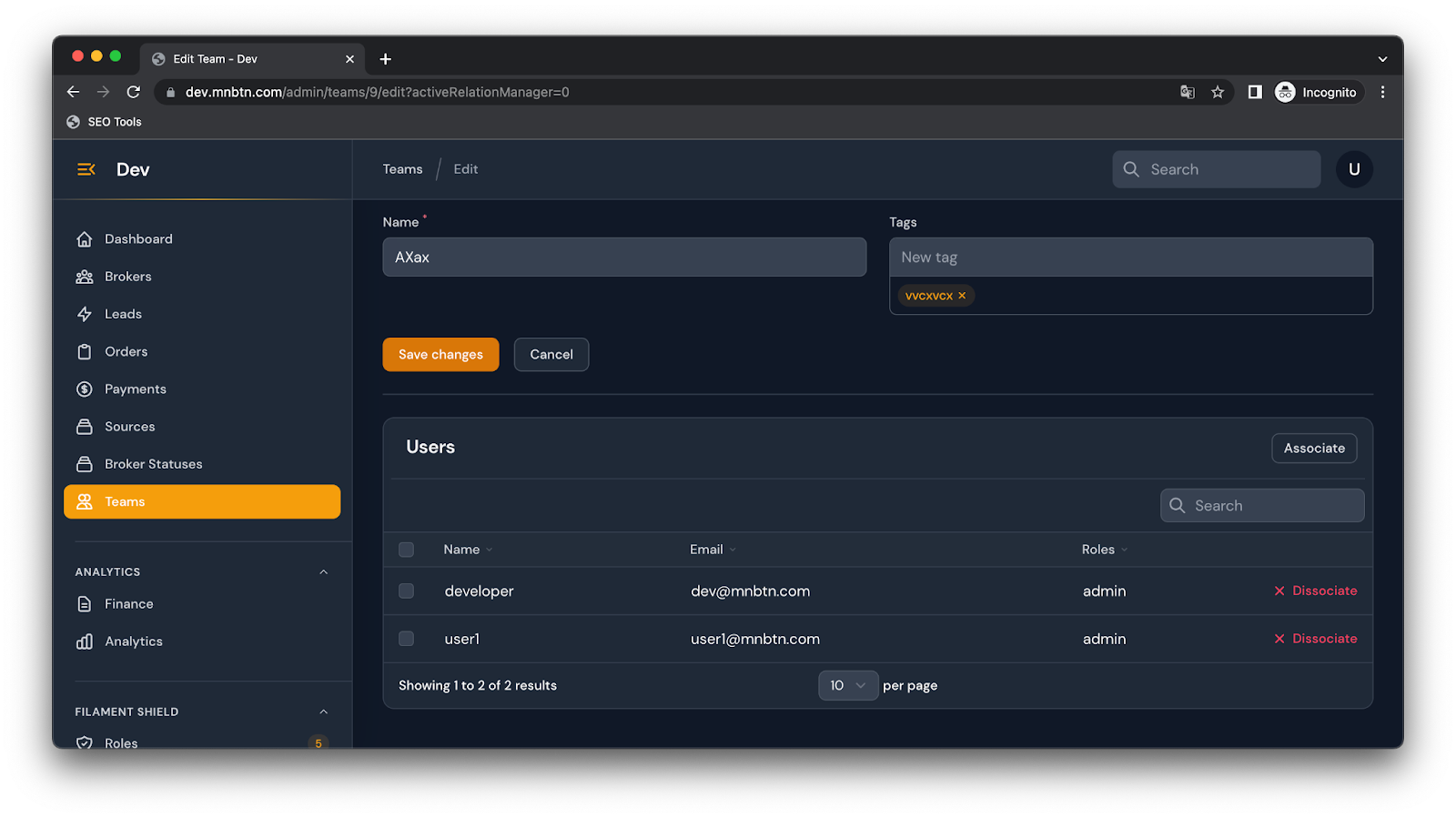The height and width of the screenshot is (818, 1456).
Task: Sort users by Name column
Action: (468, 550)
